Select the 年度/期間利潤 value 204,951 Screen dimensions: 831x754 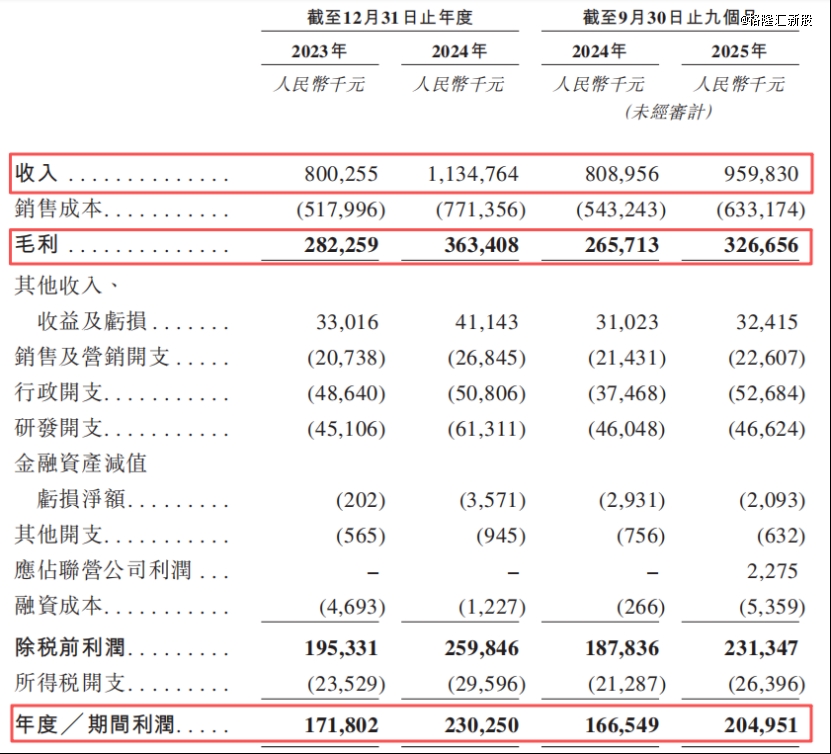click(761, 724)
